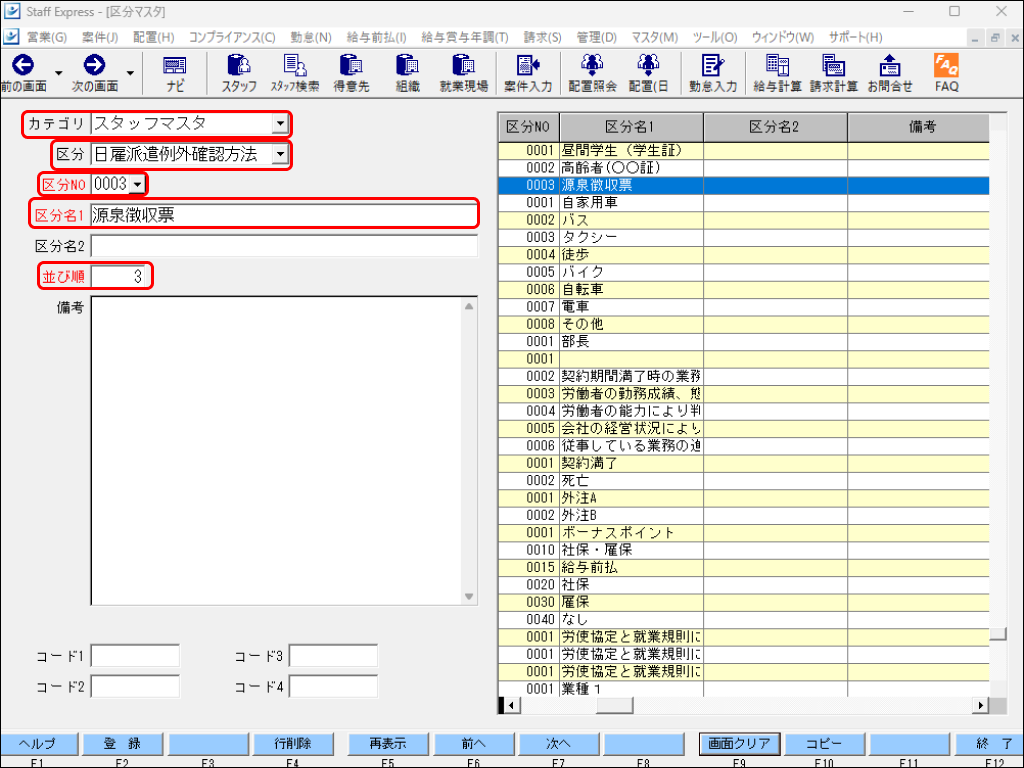
Task: Expand the 前の画面 history dropdown arrow
Action: pyautogui.click(x=58, y=72)
